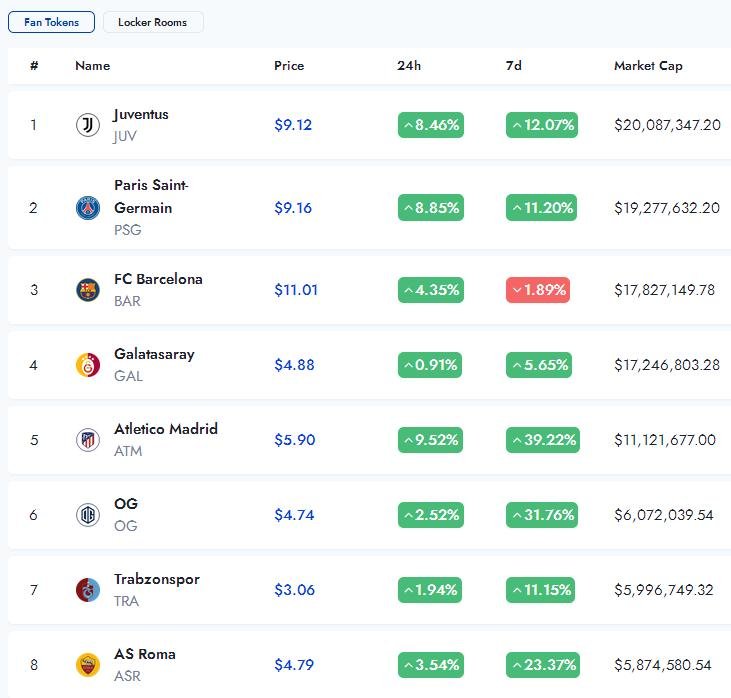Open the AS Roma token name link
The image size is (731, 698).
pyautogui.click(x=145, y=654)
